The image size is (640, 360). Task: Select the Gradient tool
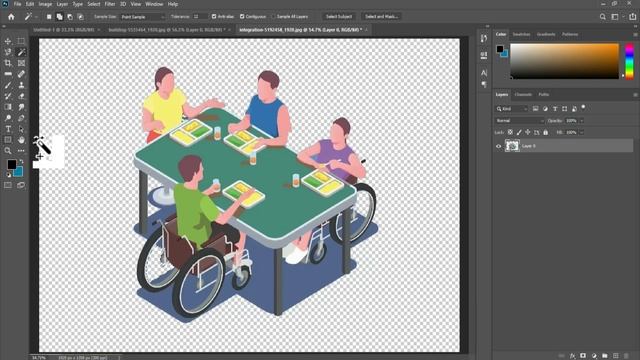(x=8, y=107)
